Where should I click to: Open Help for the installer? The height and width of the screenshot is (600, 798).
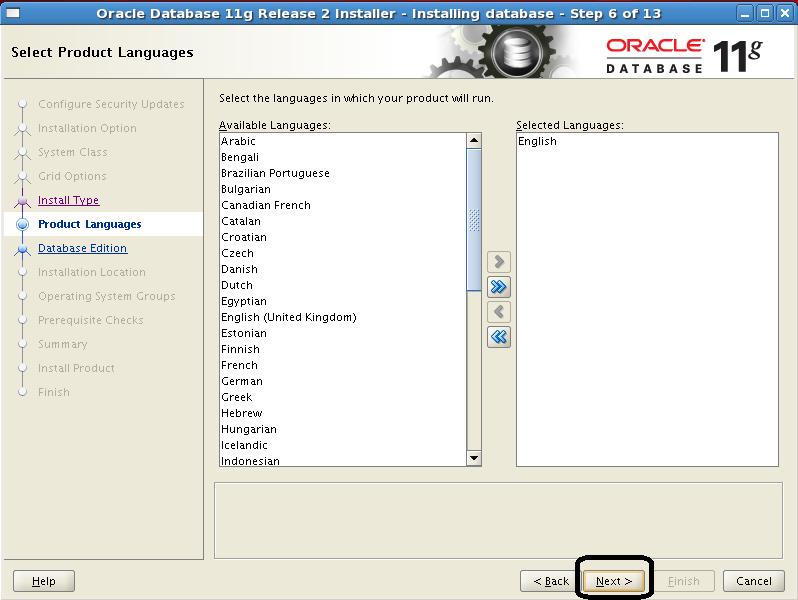click(44, 581)
